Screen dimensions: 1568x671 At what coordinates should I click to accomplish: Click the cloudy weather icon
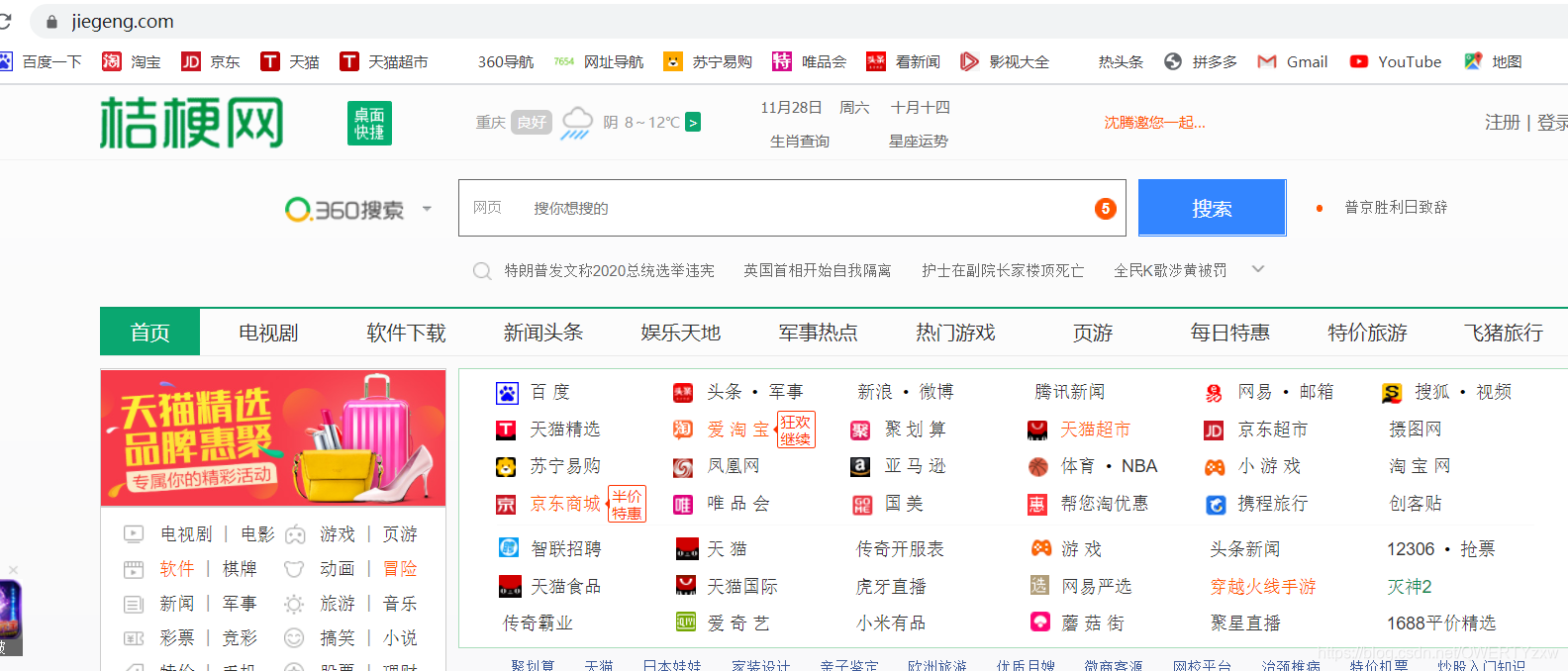click(x=576, y=123)
